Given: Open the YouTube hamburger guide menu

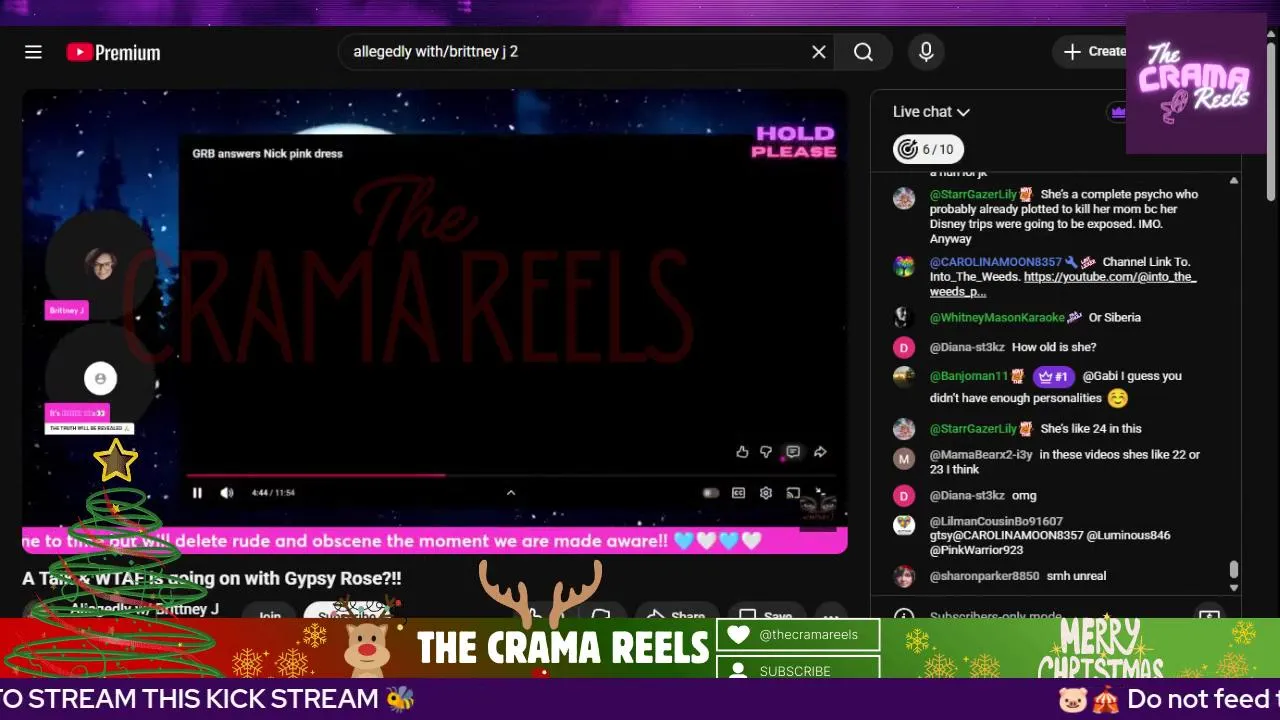Looking at the screenshot, I should coord(33,52).
